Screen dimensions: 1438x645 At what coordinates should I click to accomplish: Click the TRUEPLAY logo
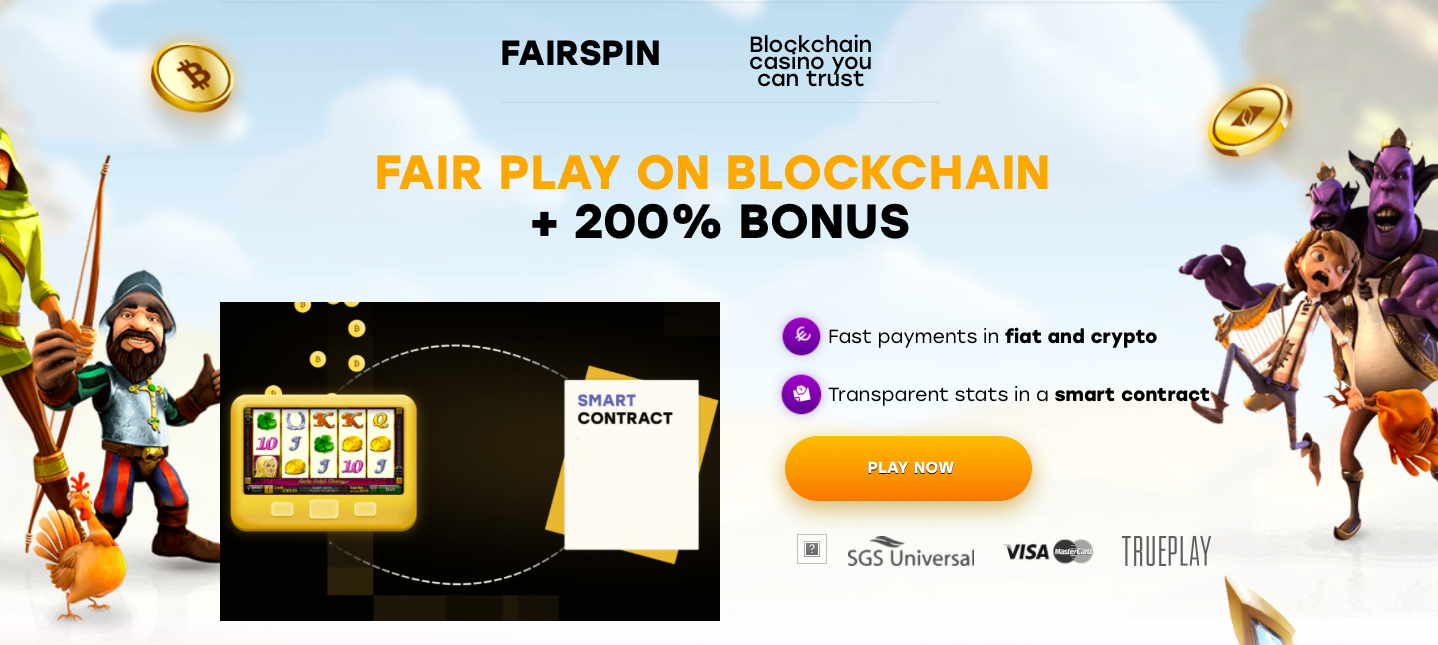tap(1166, 551)
